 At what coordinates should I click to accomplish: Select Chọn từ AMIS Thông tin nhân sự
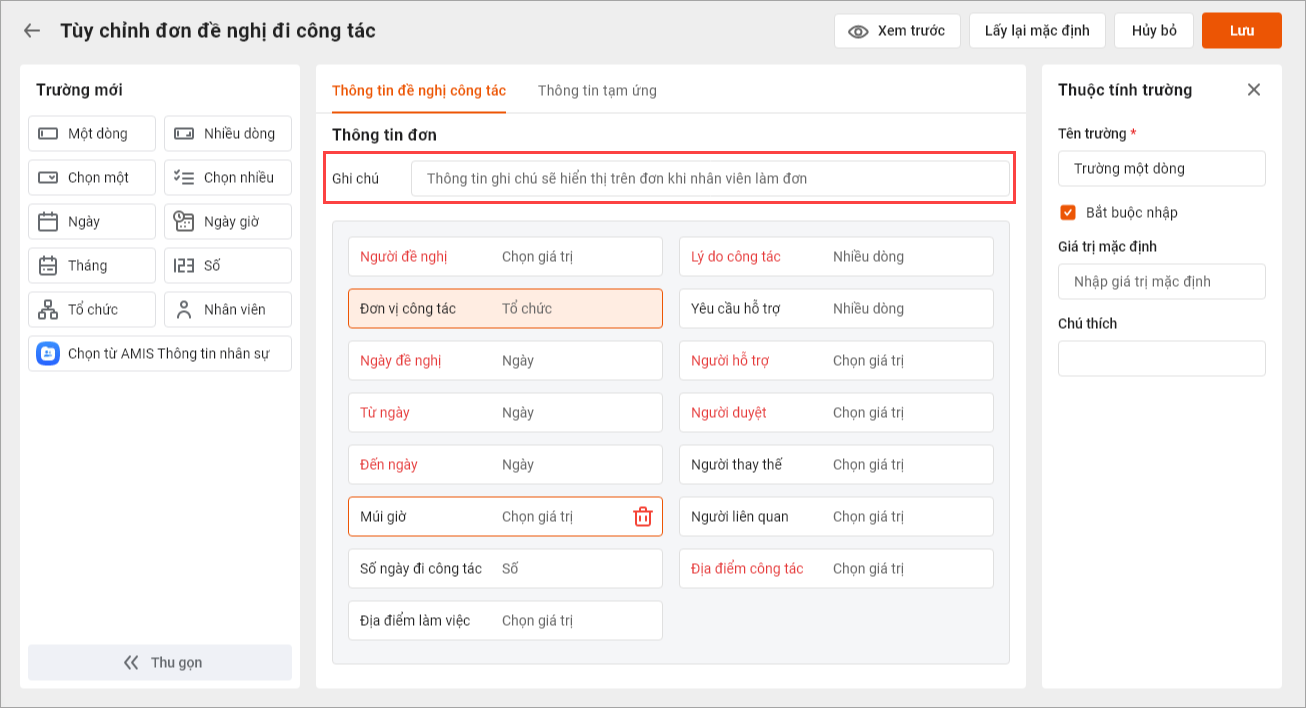(x=160, y=354)
